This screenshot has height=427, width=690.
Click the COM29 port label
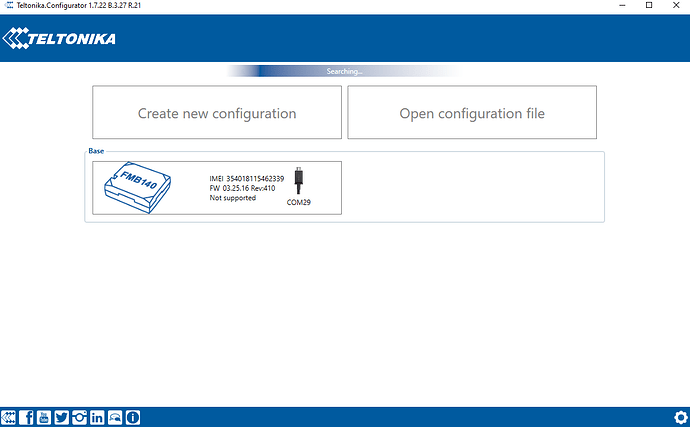(x=299, y=202)
